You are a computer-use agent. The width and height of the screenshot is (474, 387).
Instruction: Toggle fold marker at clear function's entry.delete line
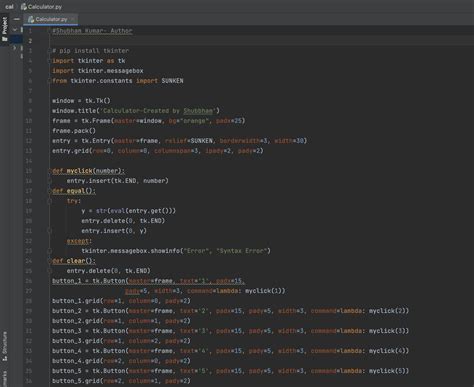tap(50, 271)
